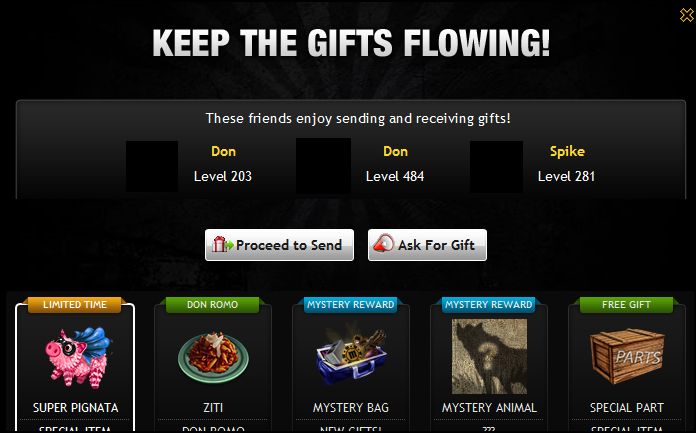Viewport: 696px width, 433px height.
Task: Open profile picture of Don Level 484
Action: pyautogui.click(x=324, y=166)
